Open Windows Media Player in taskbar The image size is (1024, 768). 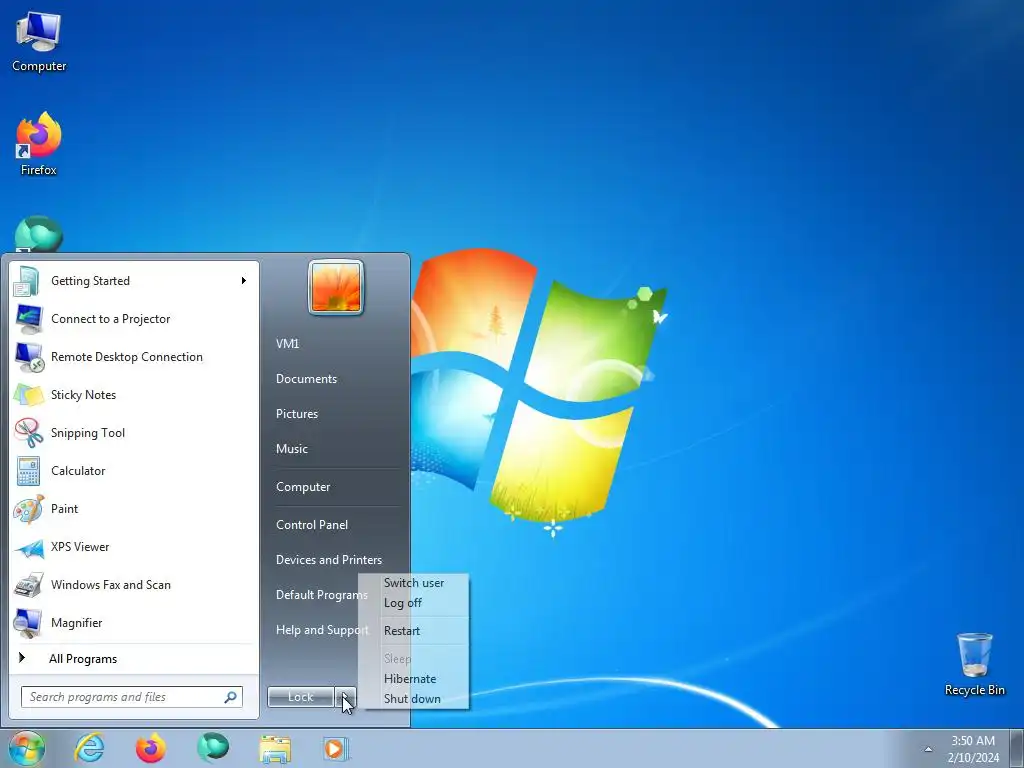click(x=336, y=749)
